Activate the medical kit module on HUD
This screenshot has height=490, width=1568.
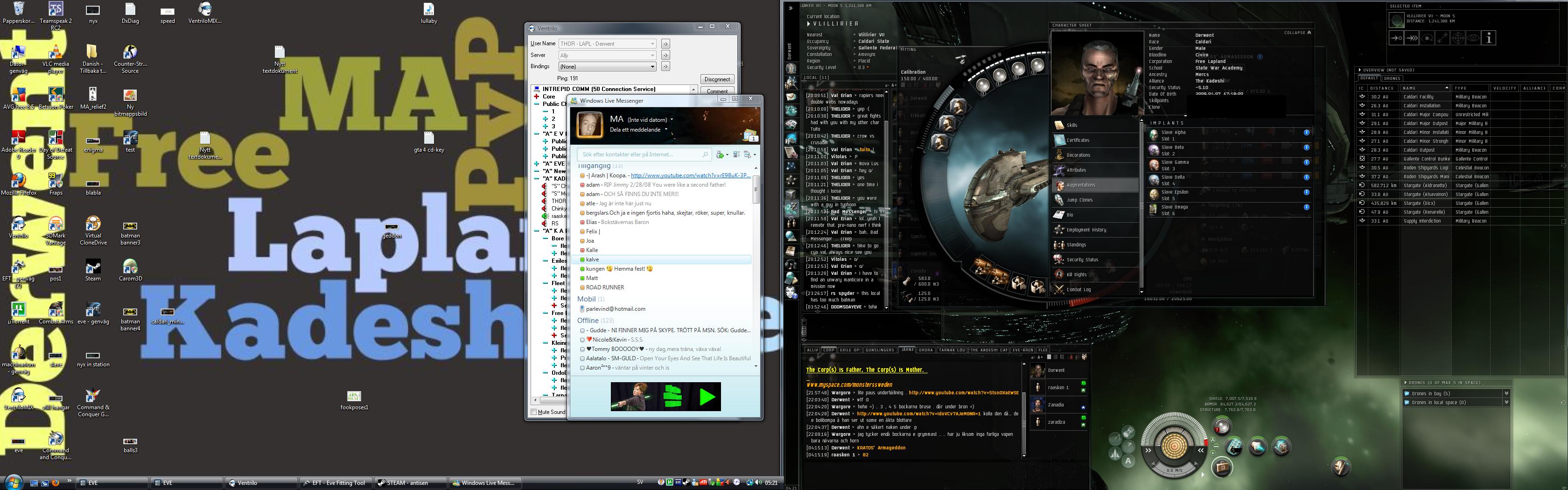(1222, 467)
